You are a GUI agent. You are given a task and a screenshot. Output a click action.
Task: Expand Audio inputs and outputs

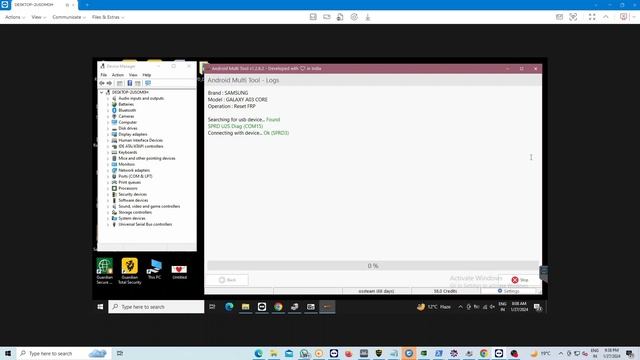tap(108, 98)
